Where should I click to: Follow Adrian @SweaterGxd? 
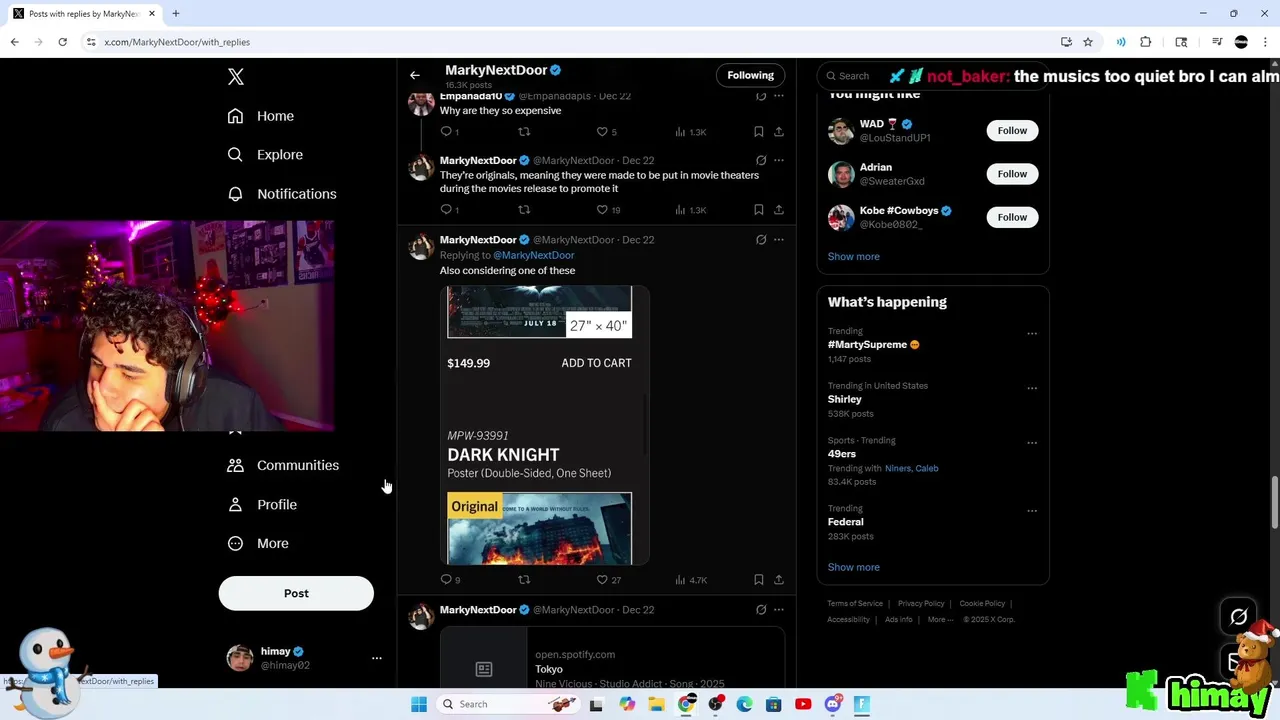[x=1012, y=174]
